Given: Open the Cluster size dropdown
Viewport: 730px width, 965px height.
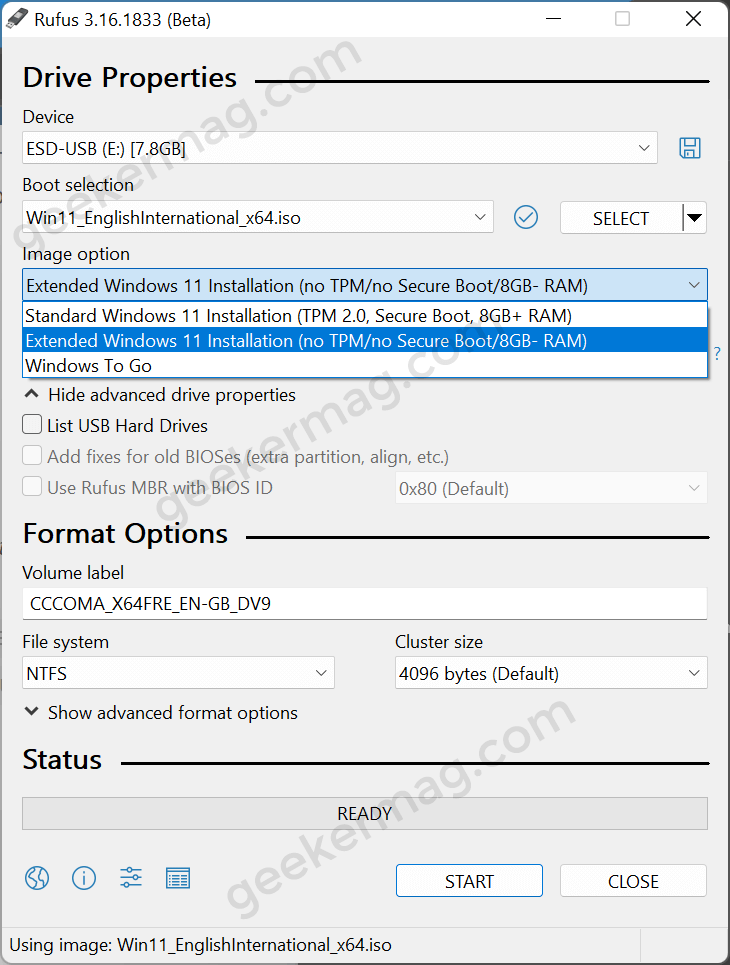Looking at the screenshot, I should tap(552, 673).
